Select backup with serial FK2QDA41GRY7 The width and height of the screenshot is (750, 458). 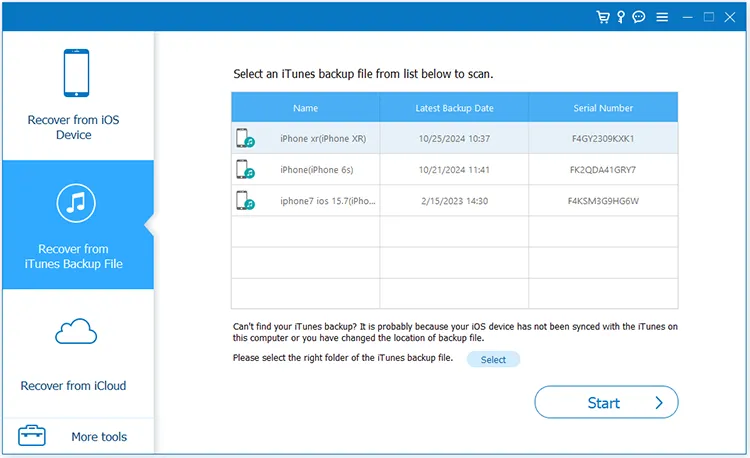[603, 169]
